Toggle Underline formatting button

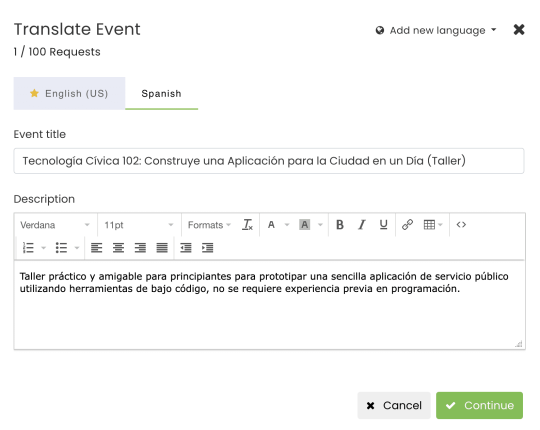(383, 225)
